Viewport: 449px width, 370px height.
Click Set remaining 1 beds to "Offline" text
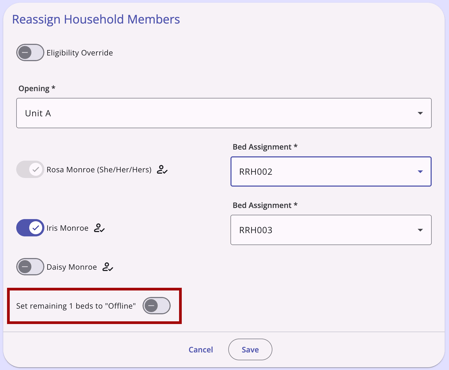point(76,306)
